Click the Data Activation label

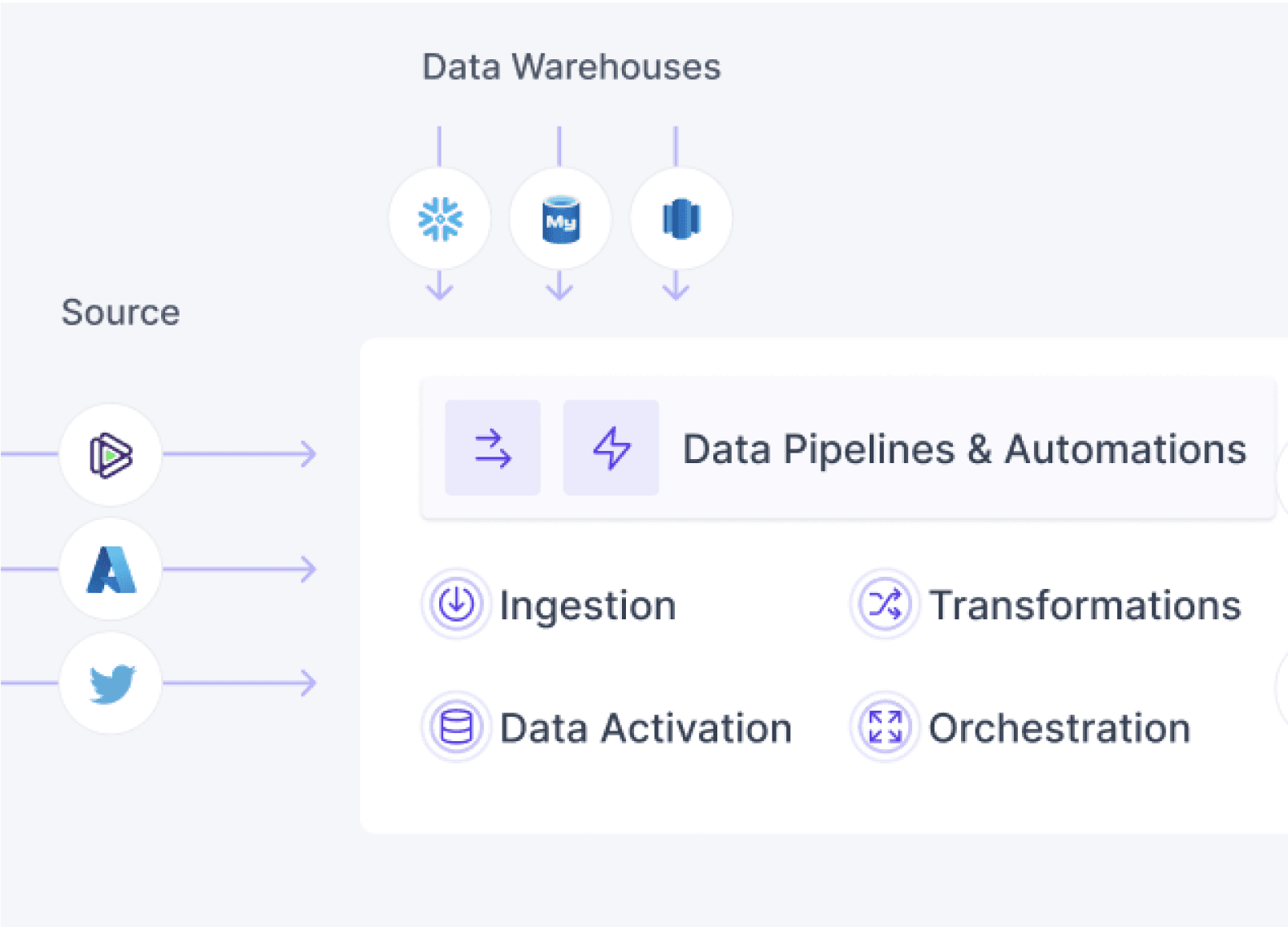click(646, 728)
